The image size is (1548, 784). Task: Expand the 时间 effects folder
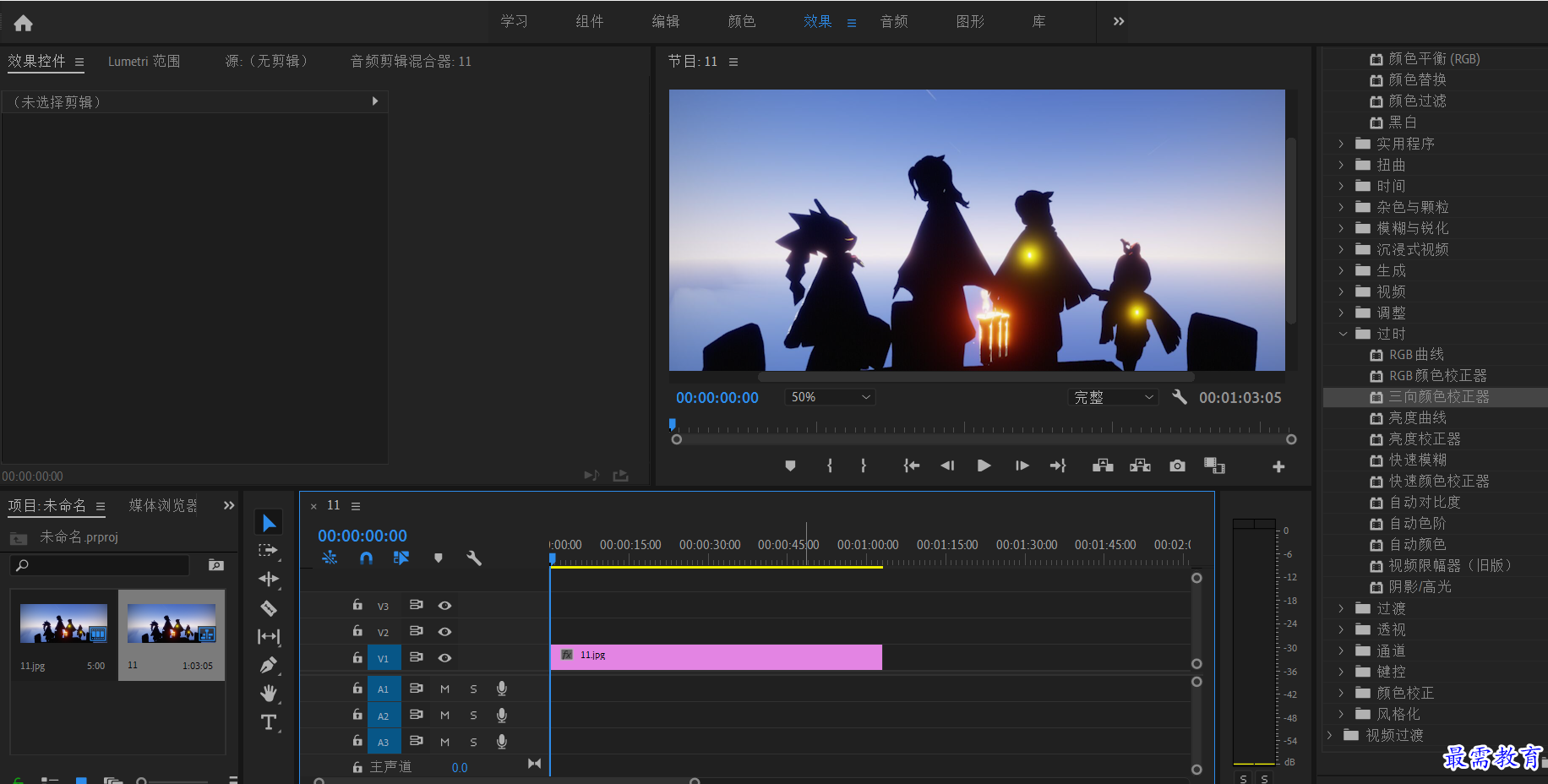[1341, 186]
